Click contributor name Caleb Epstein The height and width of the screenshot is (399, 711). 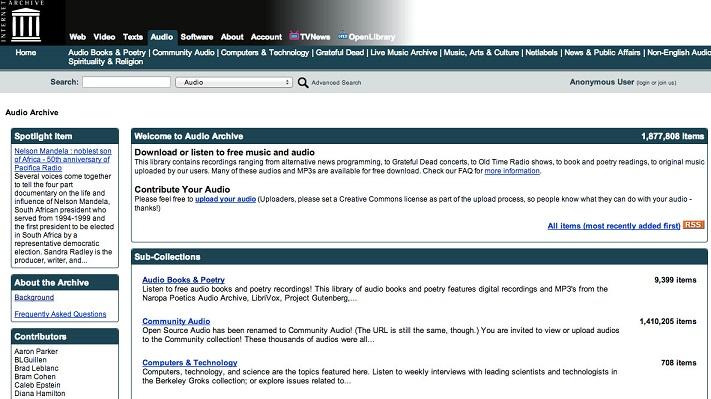pos(37,385)
